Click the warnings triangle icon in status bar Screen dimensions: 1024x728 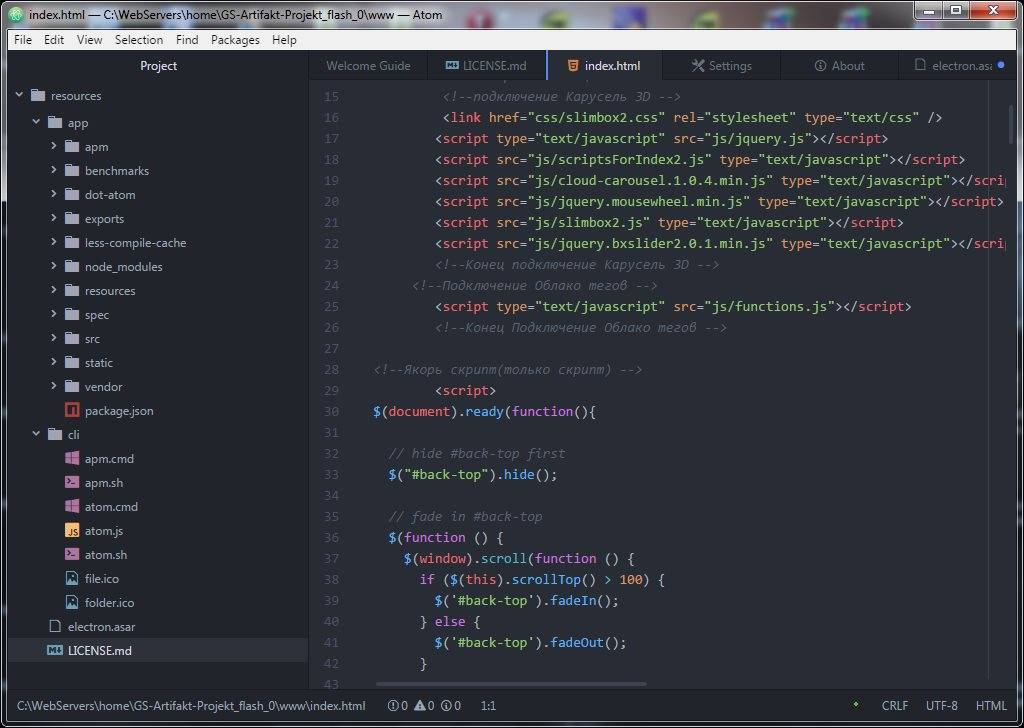[x=419, y=706]
